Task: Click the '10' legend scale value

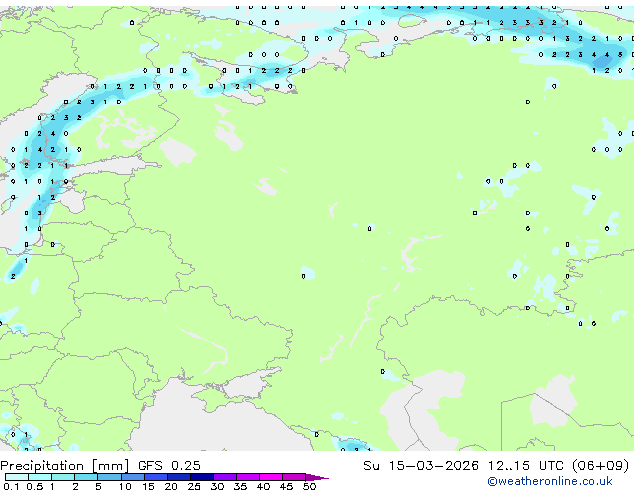Action: [125, 486]
